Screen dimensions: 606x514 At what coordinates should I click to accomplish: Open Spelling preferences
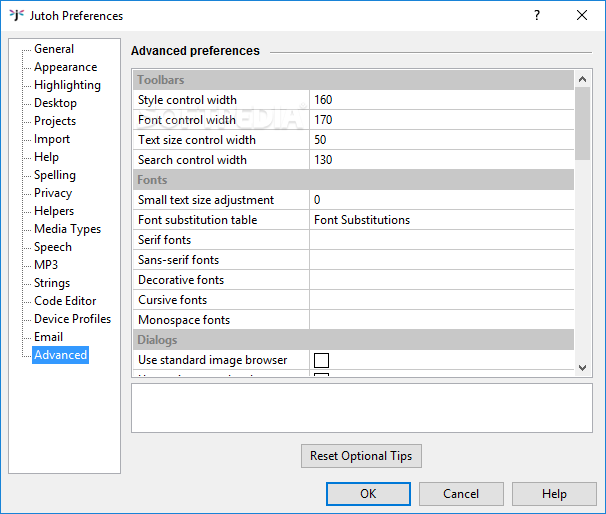coord(54,175)
